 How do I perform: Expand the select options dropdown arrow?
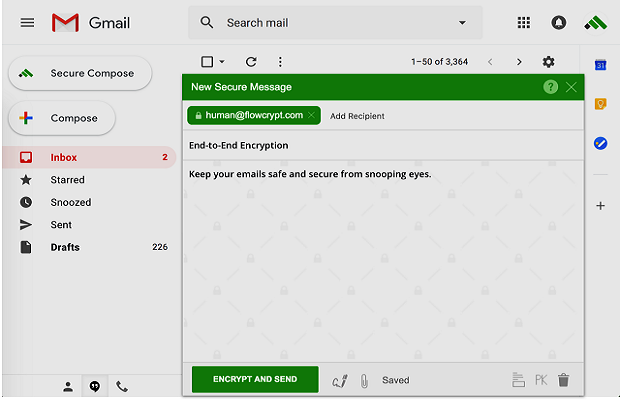pyautogui.click(x=222, y=62)
